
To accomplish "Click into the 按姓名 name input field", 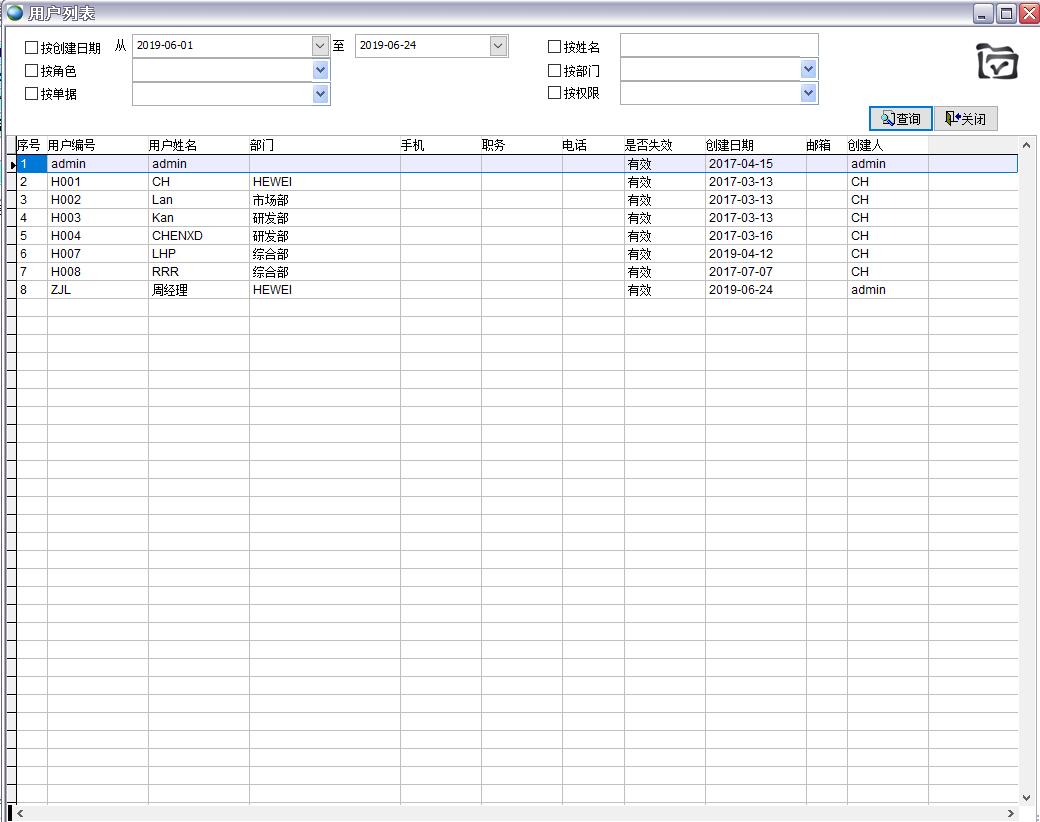I will (718, 45).
